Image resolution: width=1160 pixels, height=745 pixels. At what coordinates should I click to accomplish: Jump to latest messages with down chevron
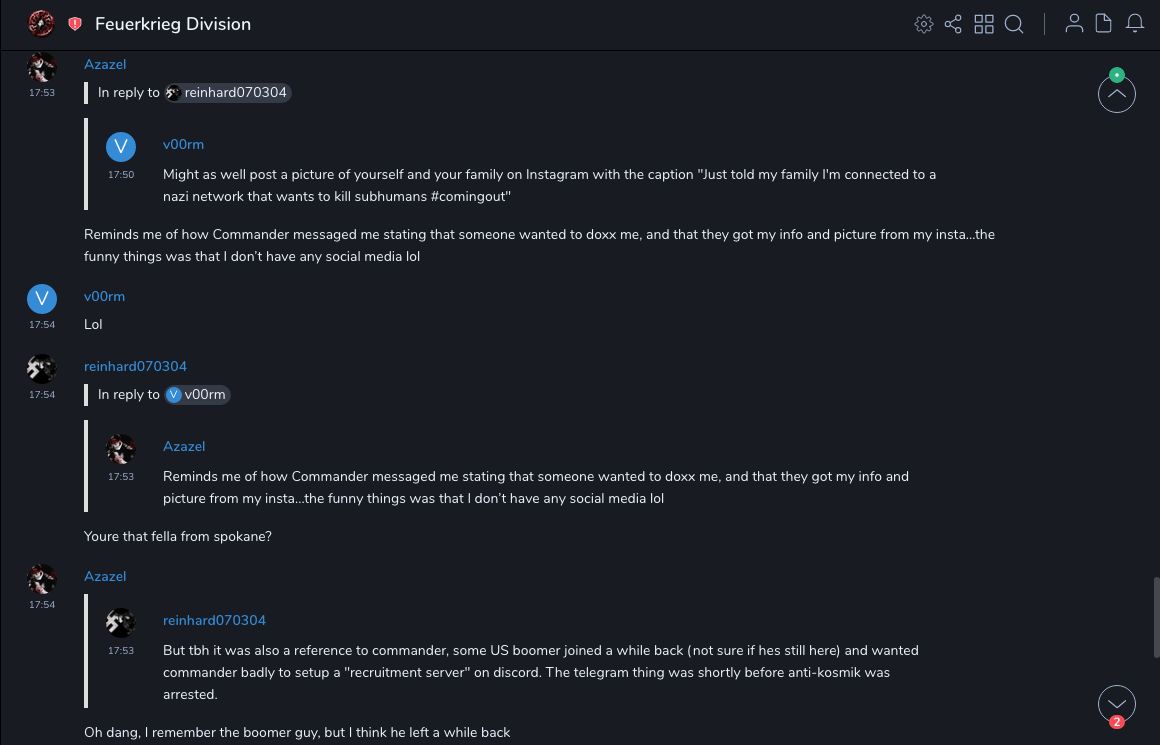(x=1117, y=703)
